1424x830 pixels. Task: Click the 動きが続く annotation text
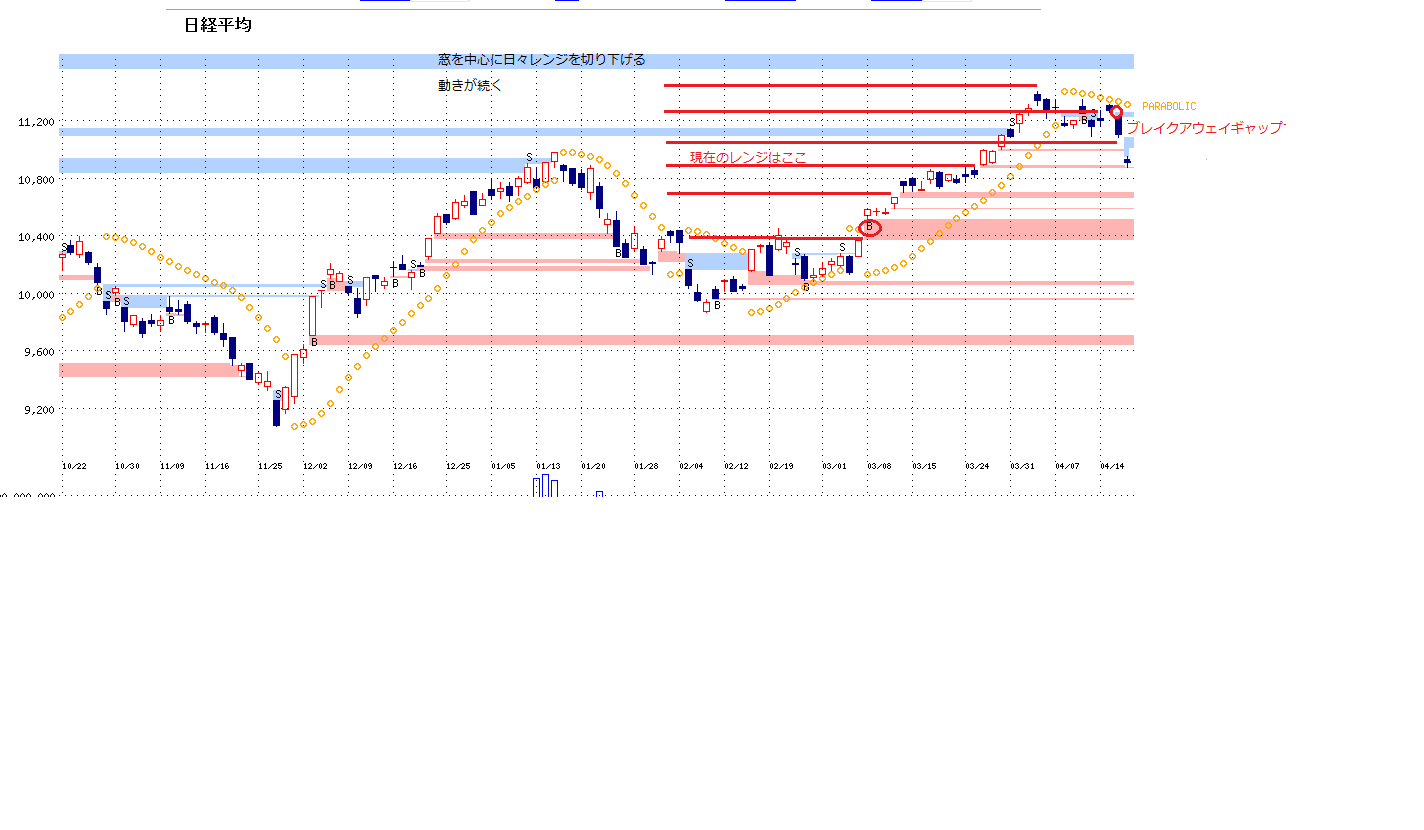click(x=469, y=86)
